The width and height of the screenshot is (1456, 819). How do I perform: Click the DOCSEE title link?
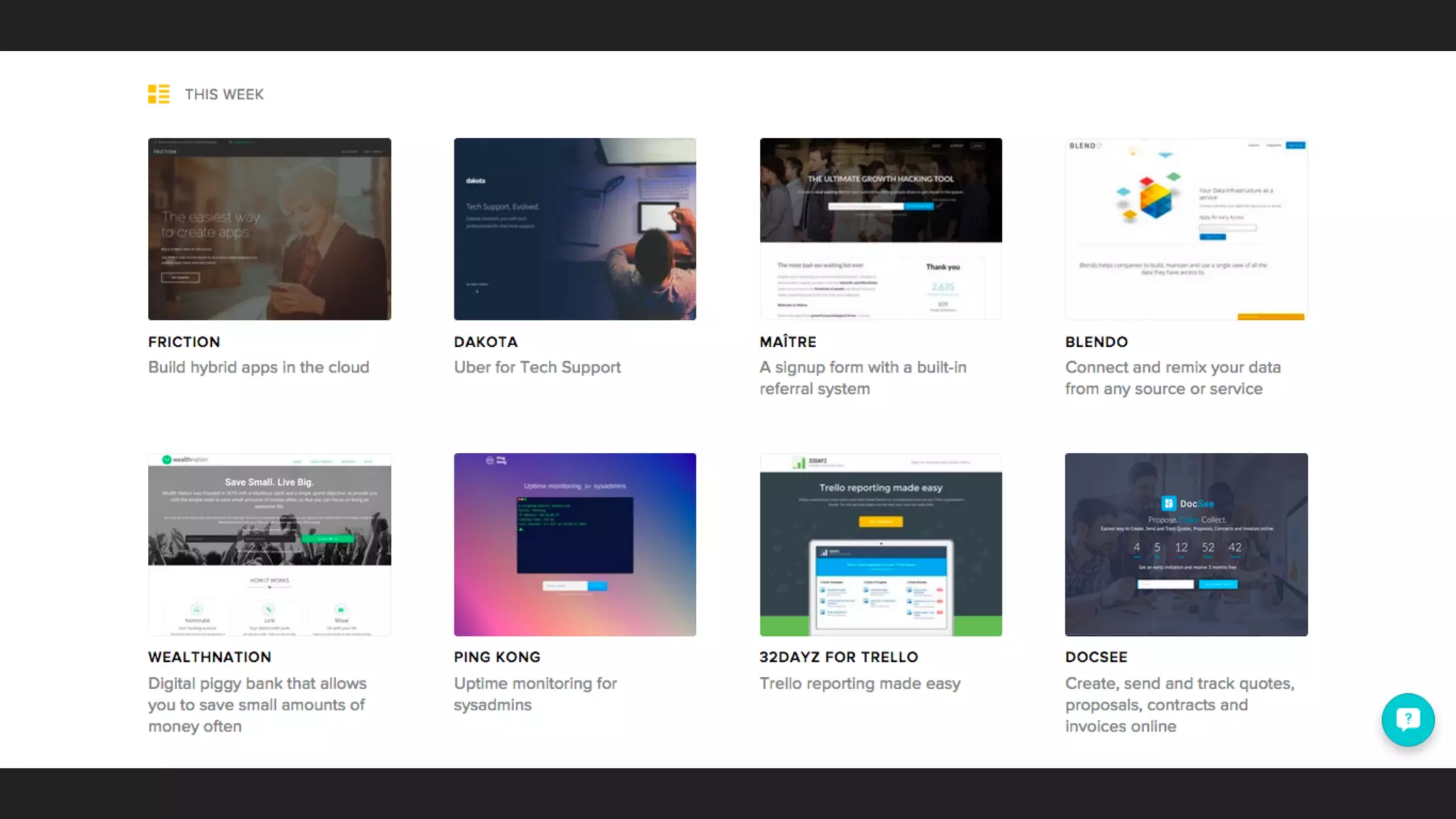(x=1096, y=657)
